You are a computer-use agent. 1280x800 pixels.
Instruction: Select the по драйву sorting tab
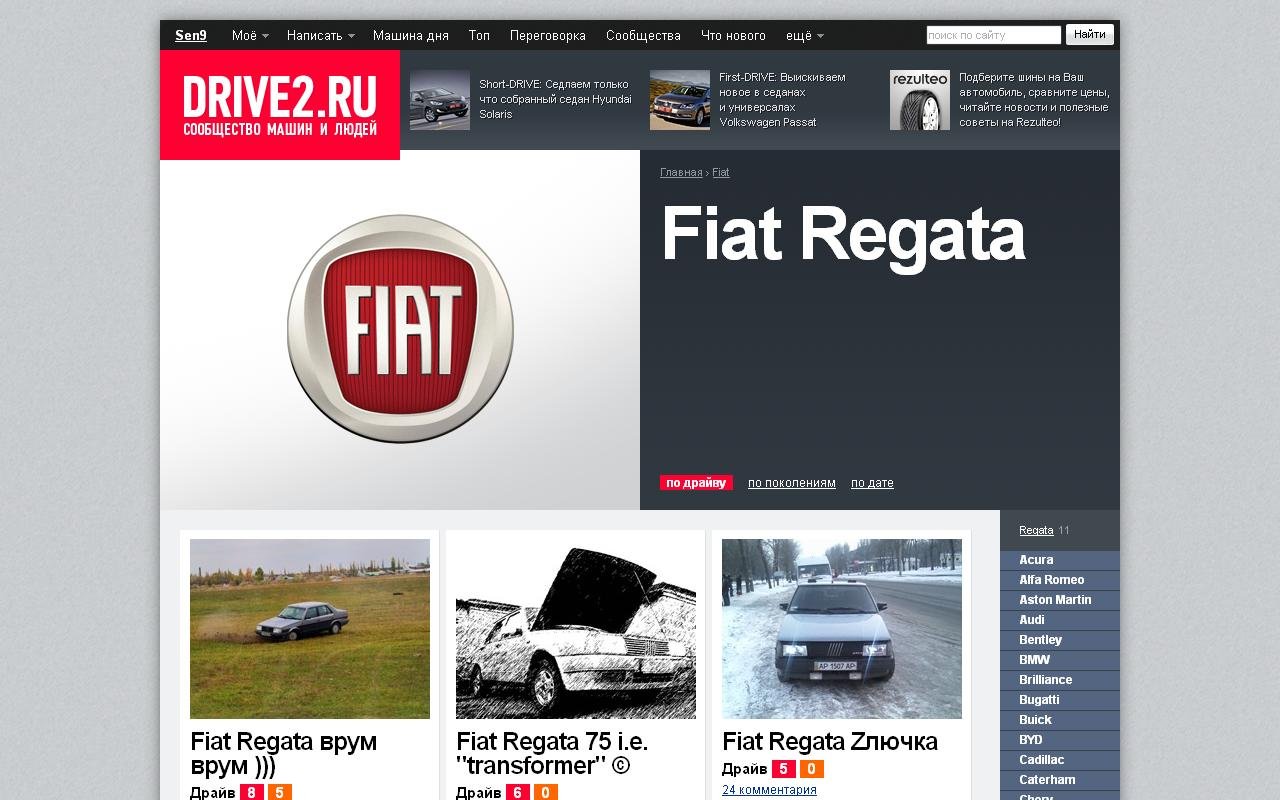click(696, 483)
